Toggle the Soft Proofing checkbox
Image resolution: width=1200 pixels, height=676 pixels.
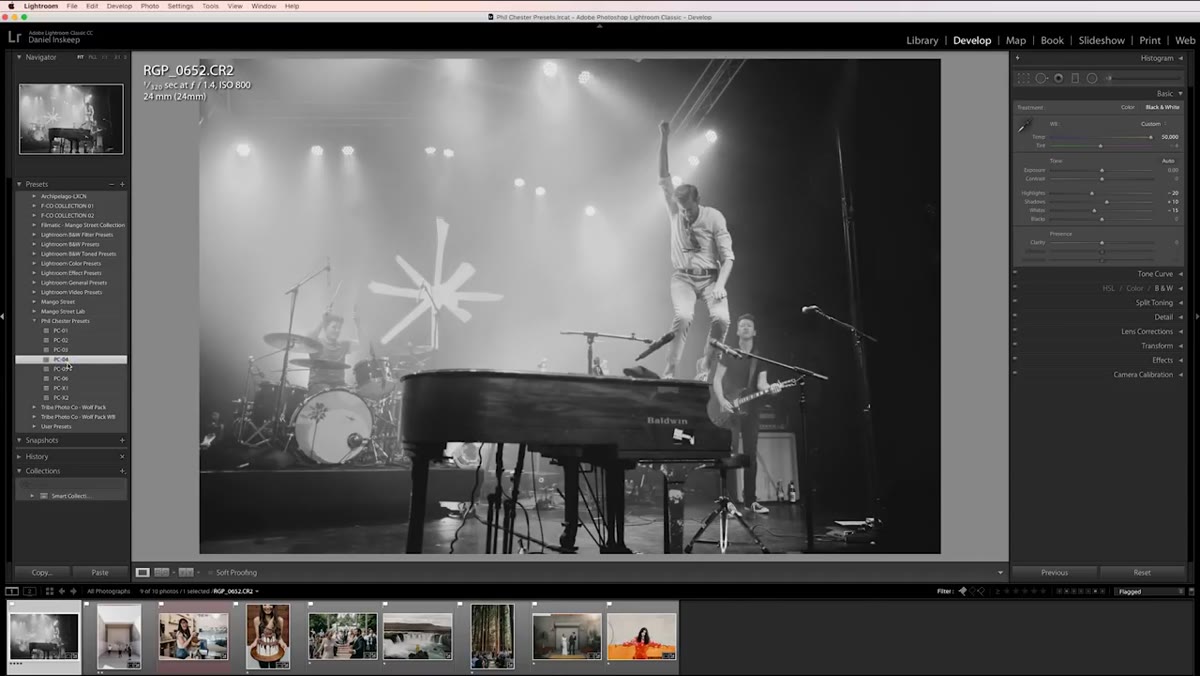[211, 572]
